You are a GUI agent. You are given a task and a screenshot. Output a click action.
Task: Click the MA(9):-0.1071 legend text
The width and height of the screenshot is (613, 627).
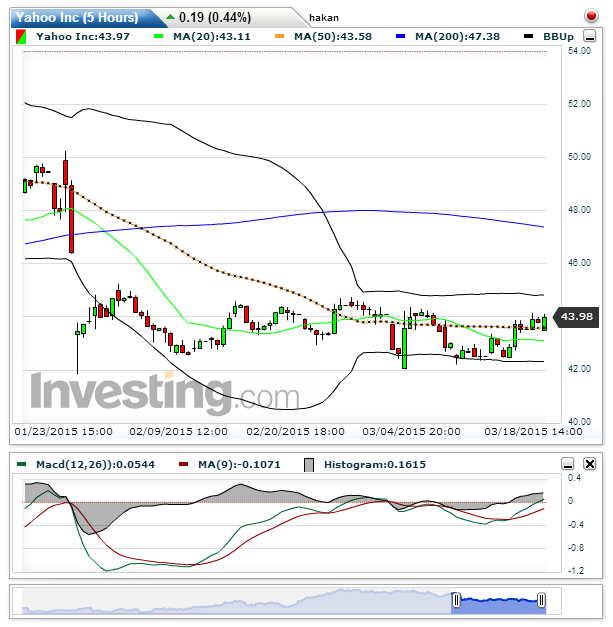239,465
